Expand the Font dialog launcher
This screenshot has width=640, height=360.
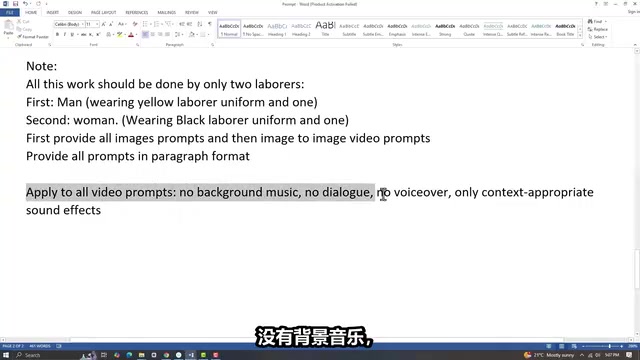pos(138,45)
